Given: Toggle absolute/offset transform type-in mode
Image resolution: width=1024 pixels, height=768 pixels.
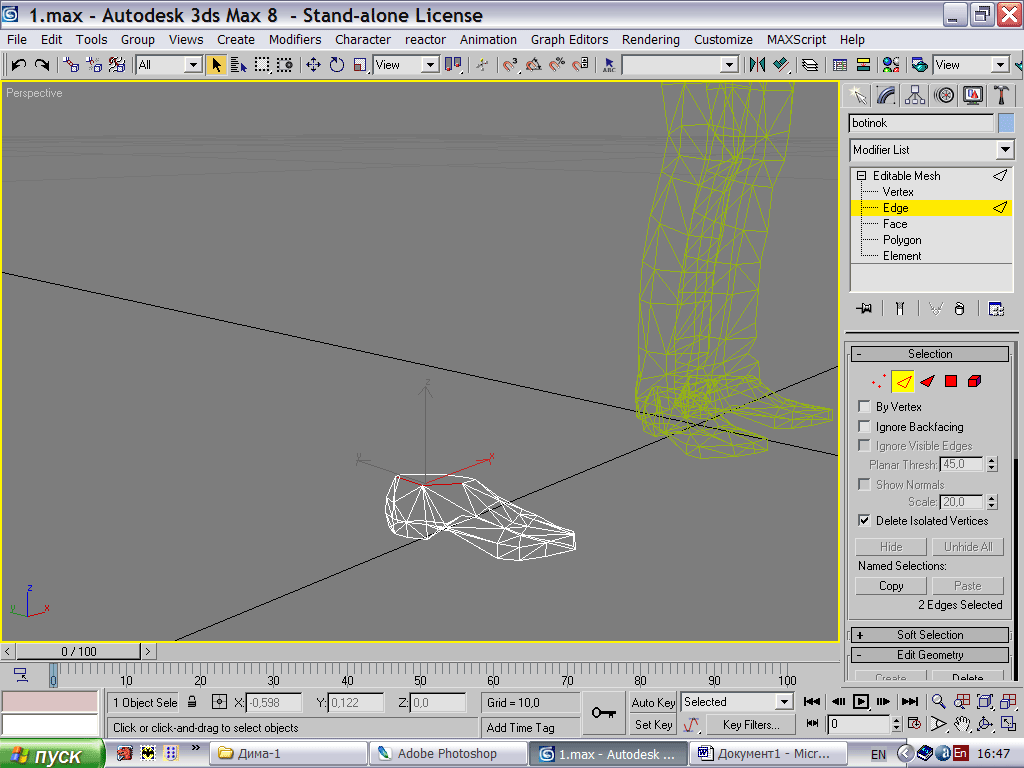Looking at the screenshot, I should coord(219,702).
